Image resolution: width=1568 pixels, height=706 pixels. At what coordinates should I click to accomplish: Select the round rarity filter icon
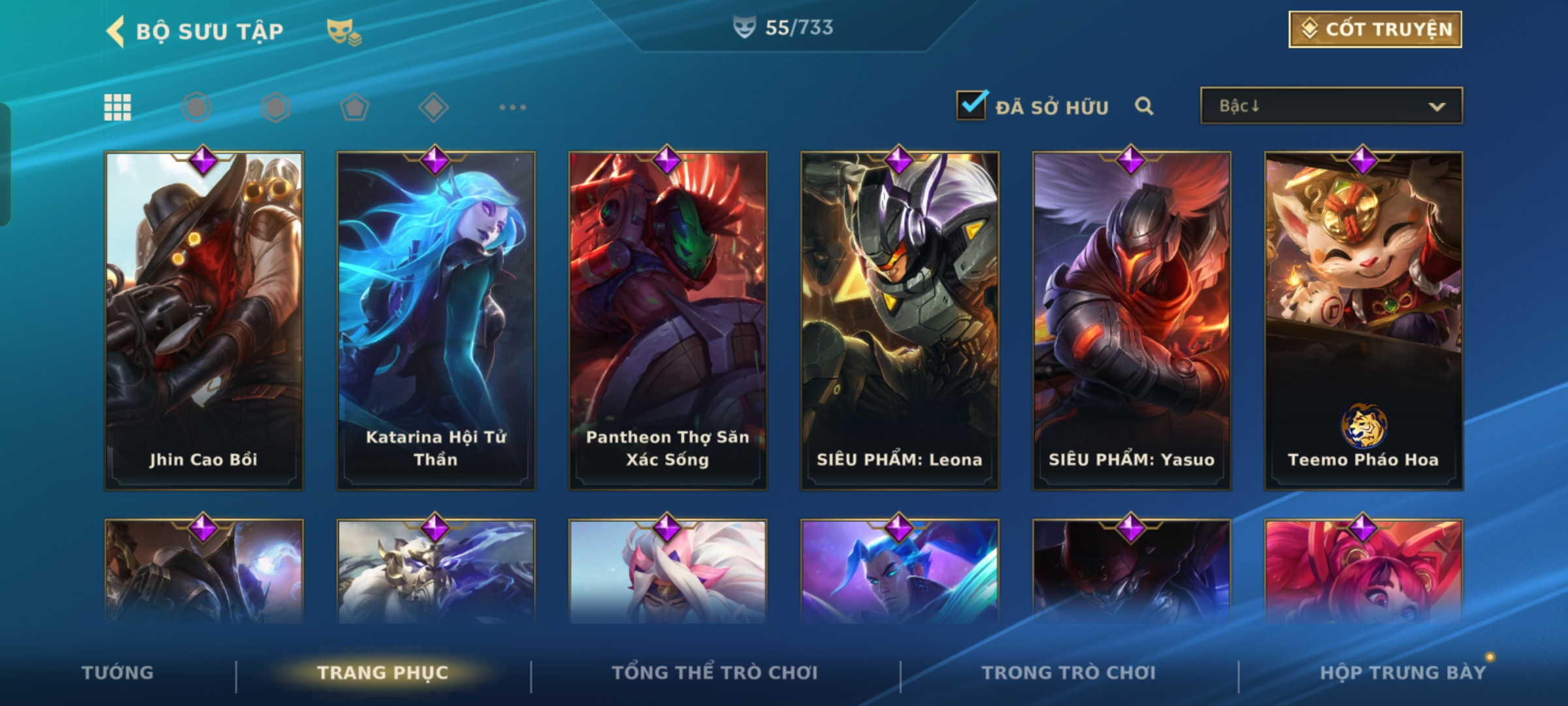tap(197, 107)
